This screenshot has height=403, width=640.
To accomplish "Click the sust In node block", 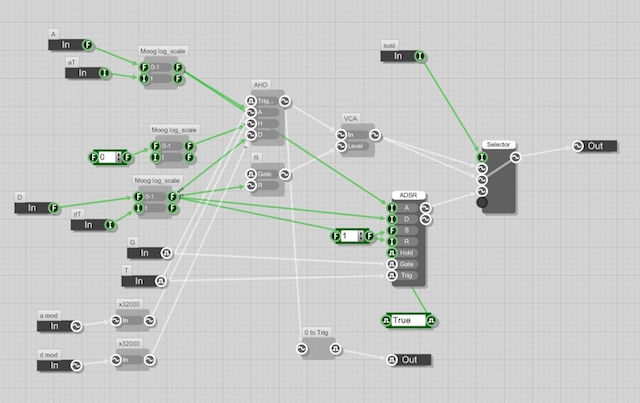I will point(397,55).
